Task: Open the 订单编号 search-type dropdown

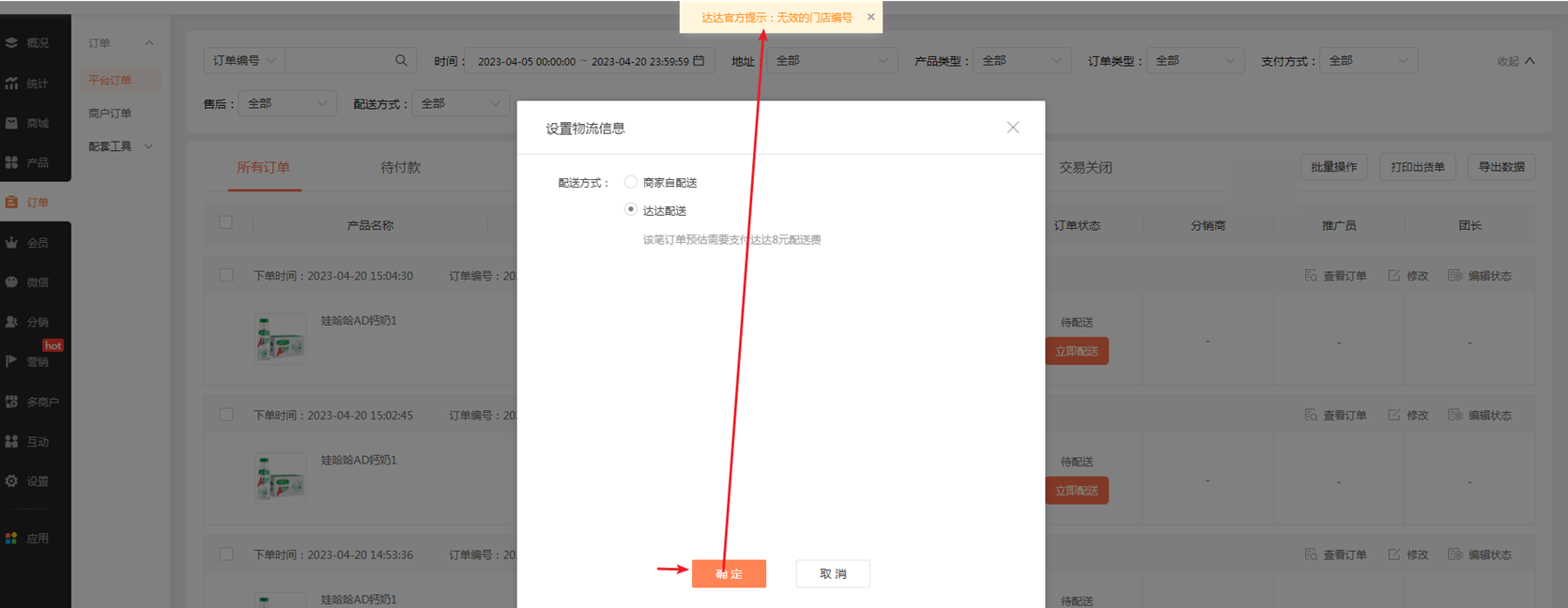Action: [244, 60]
